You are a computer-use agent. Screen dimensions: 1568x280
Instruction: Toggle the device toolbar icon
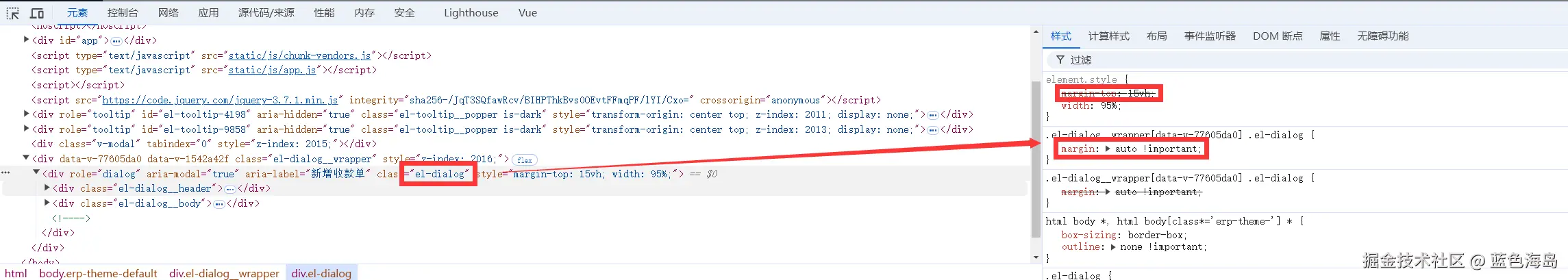37,13
